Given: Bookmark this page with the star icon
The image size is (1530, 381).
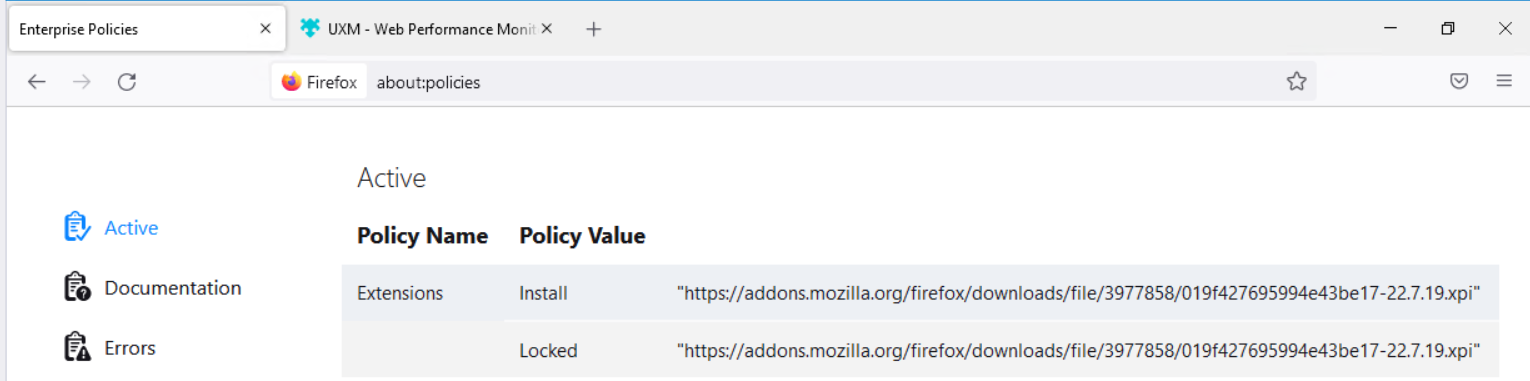Looking at the screenshot, I should (x=1296, y=82).
